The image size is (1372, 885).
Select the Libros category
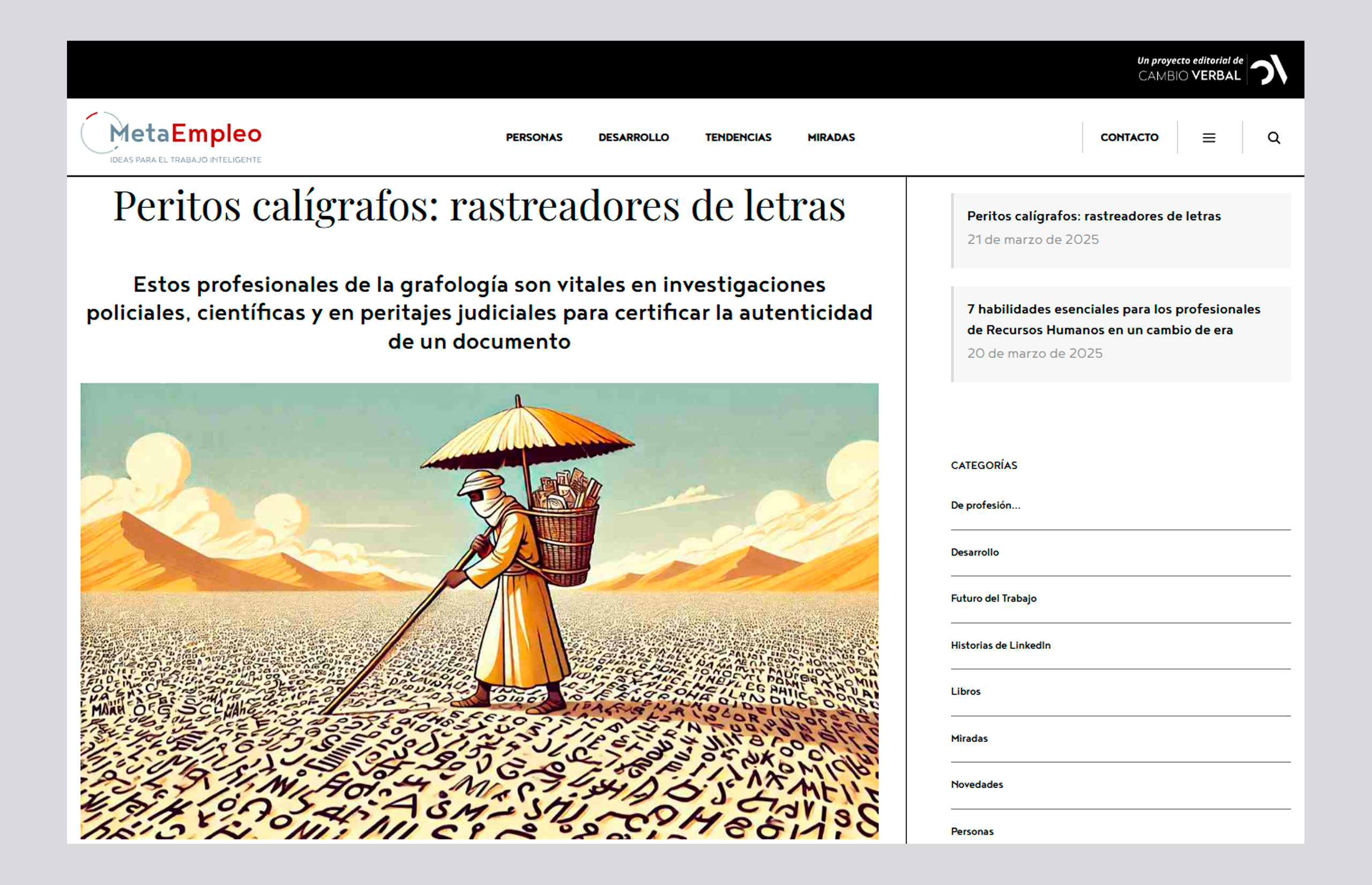point(966,691)
